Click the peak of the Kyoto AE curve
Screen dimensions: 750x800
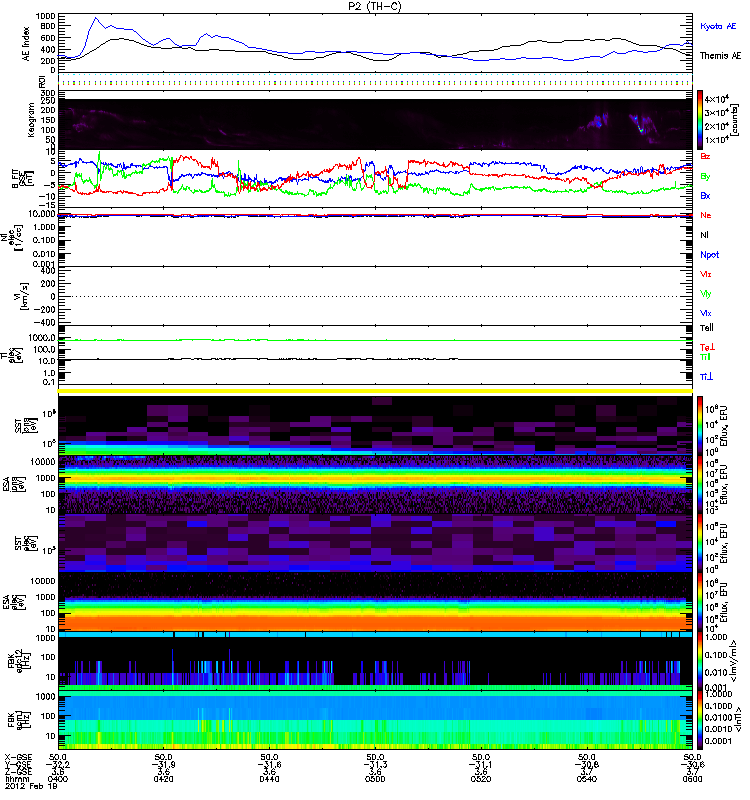[x=95, y=18]
